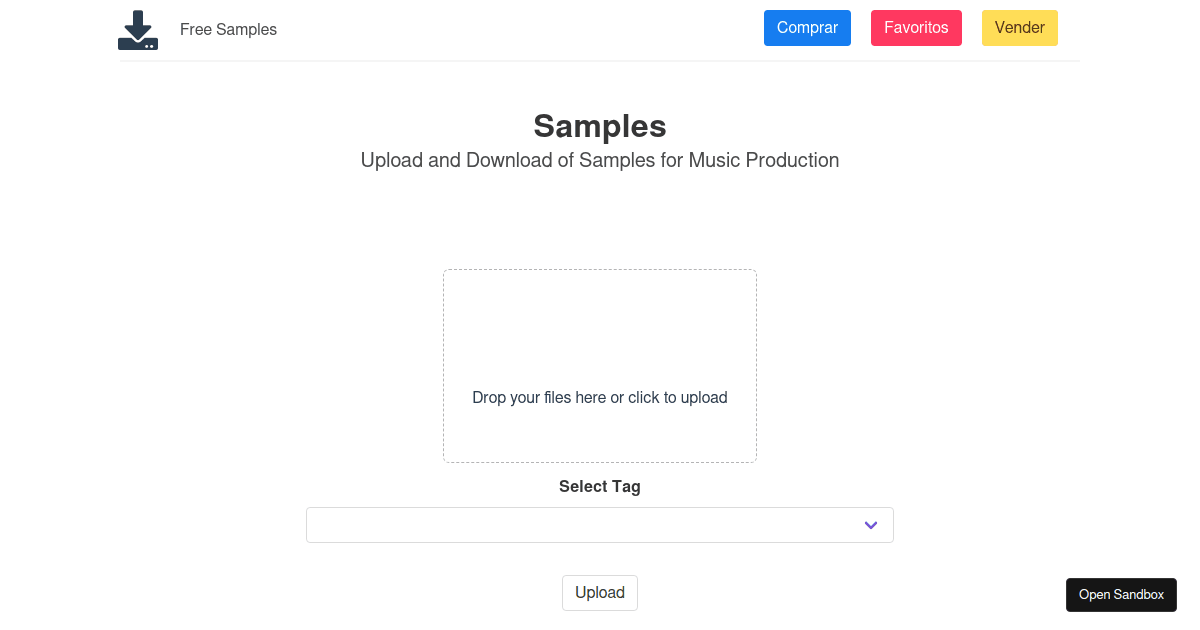
Task: Open the Comprar page
Action: (x=807, y=28)
